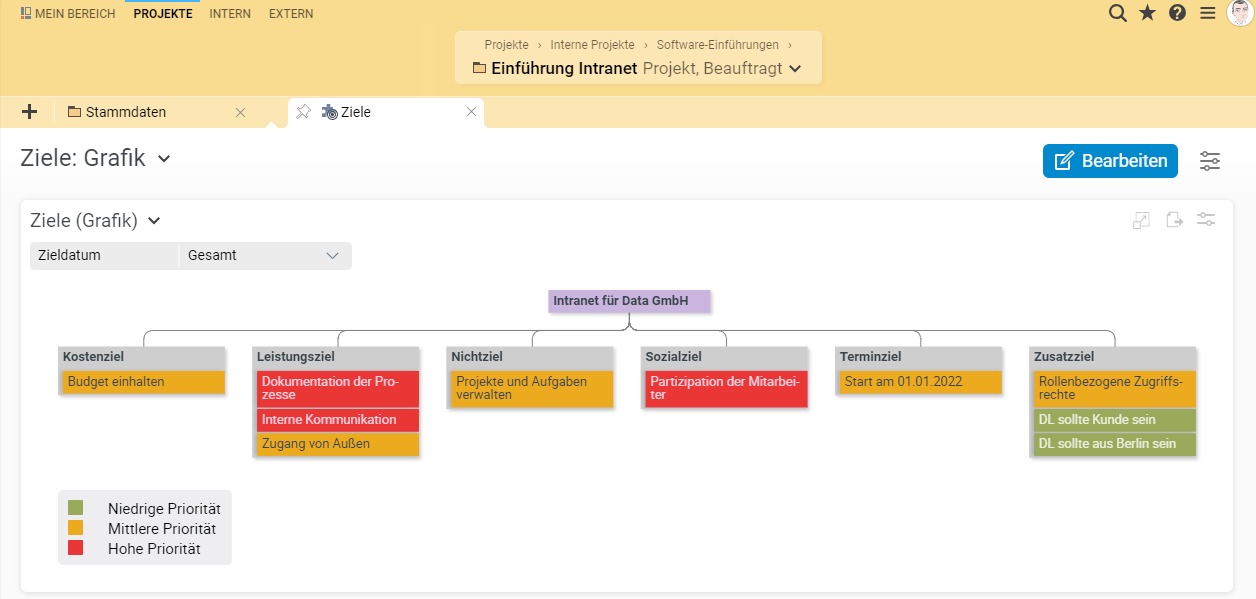Screen dimensions: 1256x599
Task: Export the Ziele (Grafik) widget
Action: pyautogui.click(x=1174, y=220)
